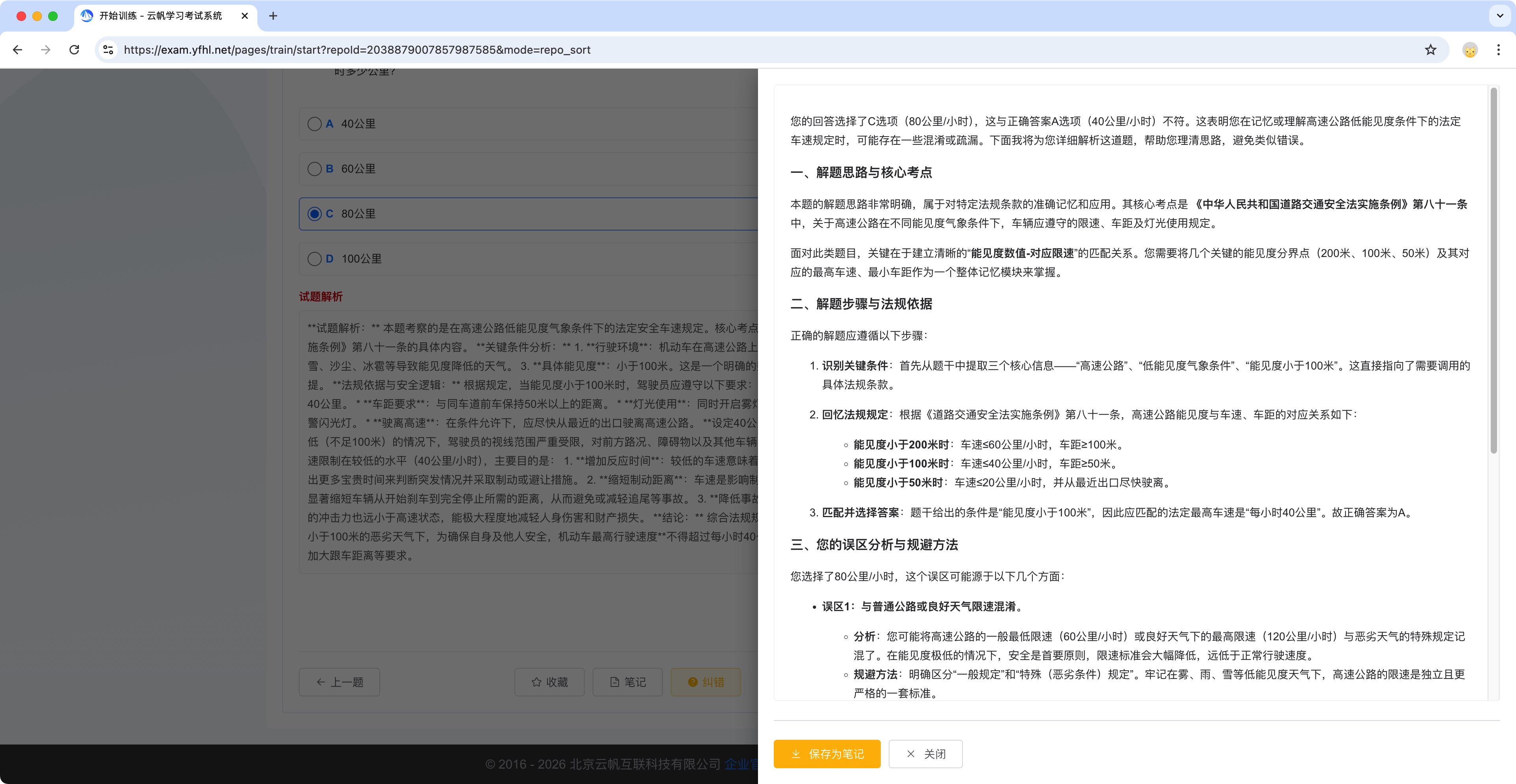Navigate back using the browser back arrow

pos(18,49)
